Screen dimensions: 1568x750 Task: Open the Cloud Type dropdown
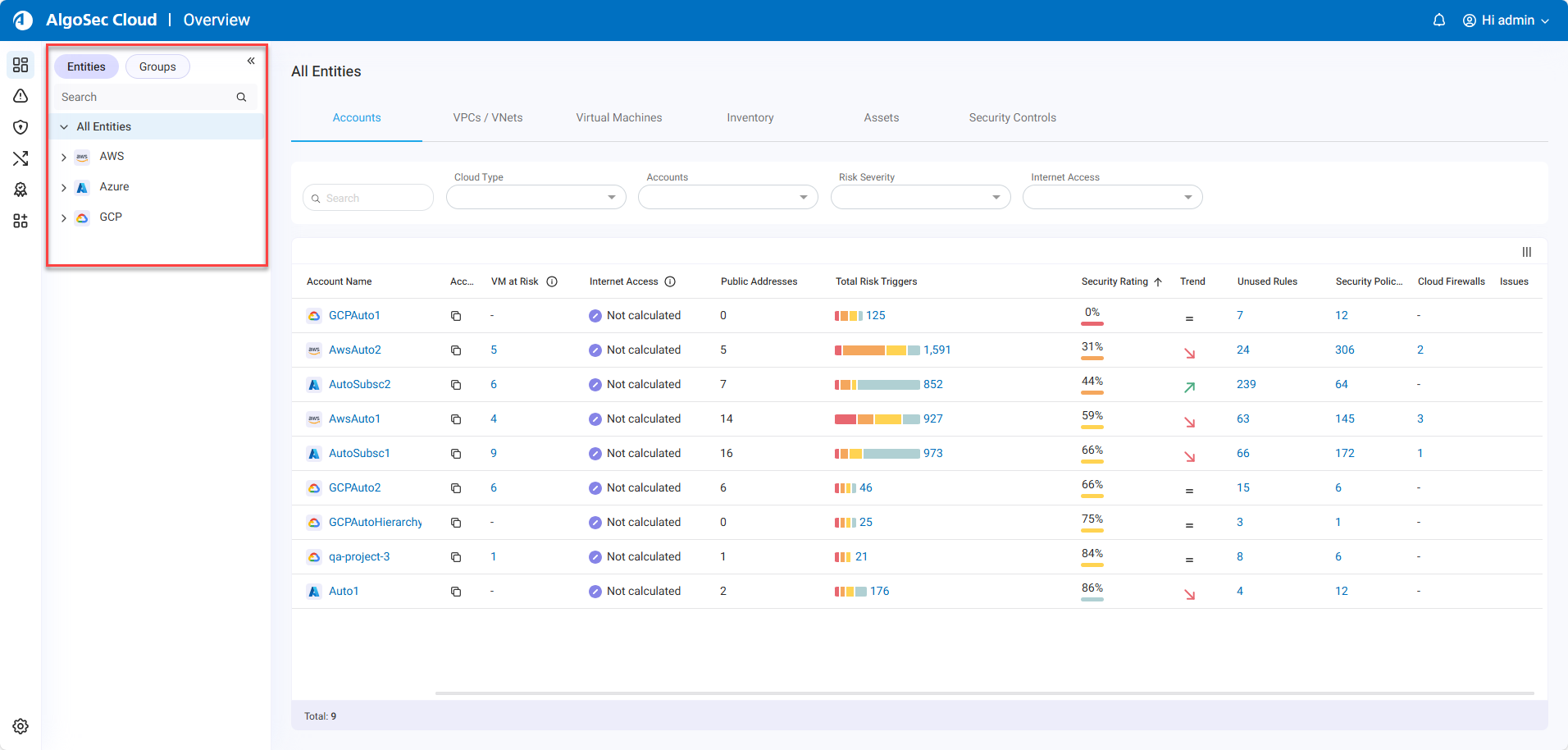[x=536, y=198]
